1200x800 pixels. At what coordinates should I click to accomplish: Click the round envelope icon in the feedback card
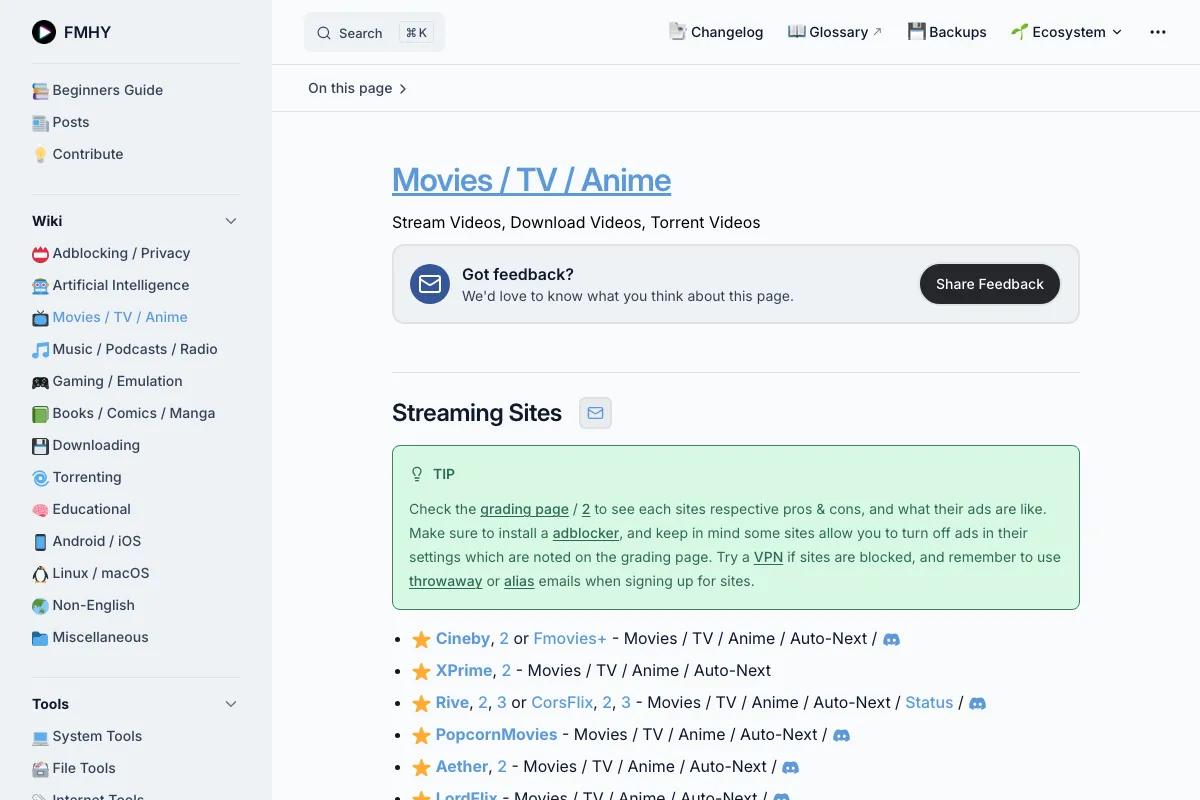pyautogui.click(x=430, y=284)
